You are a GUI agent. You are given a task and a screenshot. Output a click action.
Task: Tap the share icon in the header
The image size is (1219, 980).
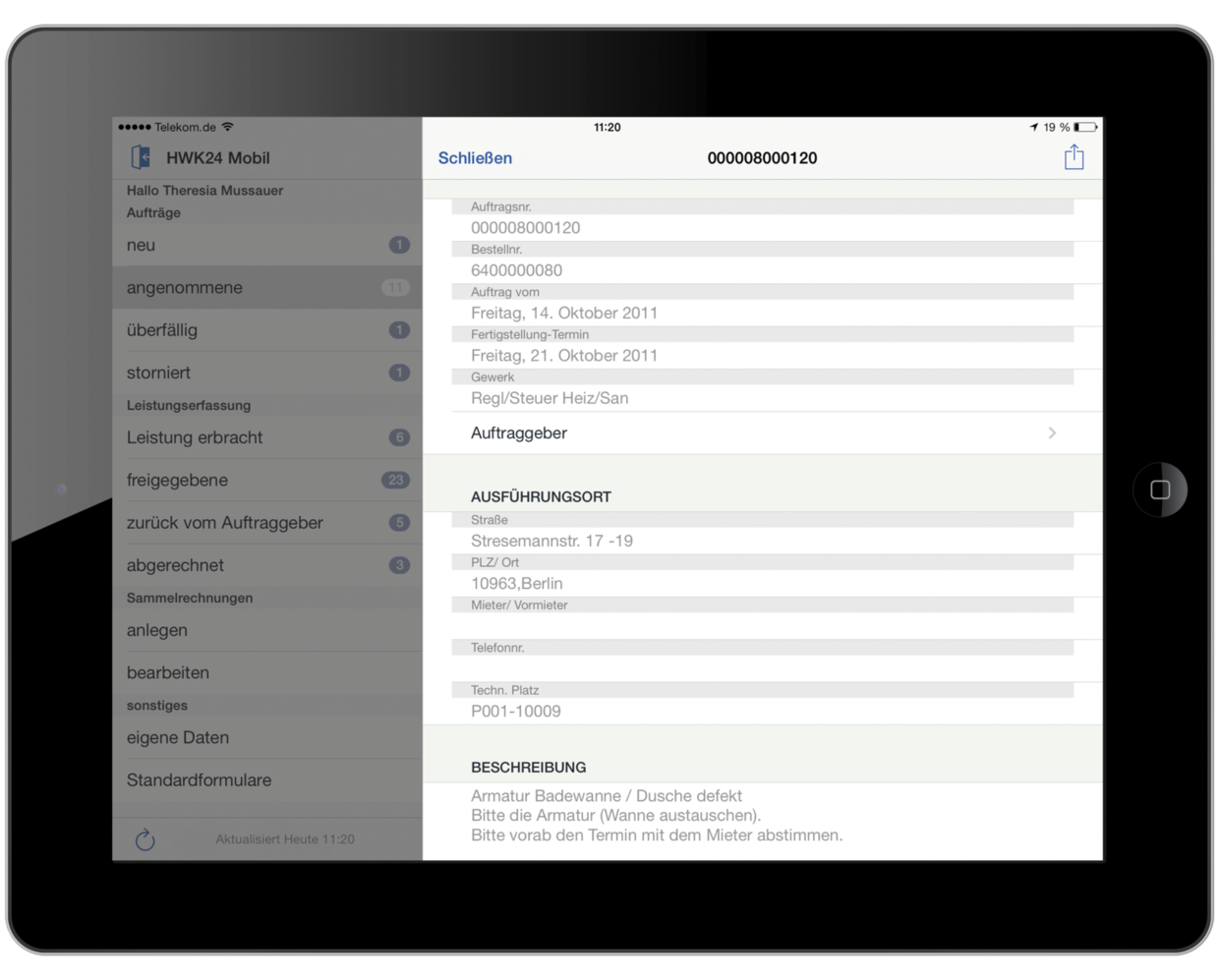[x=1074, y=157]
